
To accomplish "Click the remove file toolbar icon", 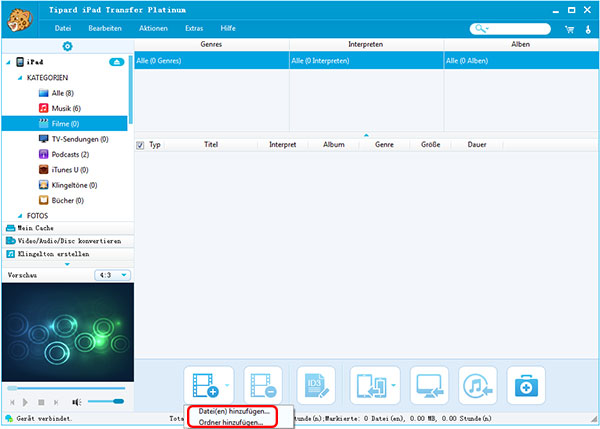I will point(263,385).
